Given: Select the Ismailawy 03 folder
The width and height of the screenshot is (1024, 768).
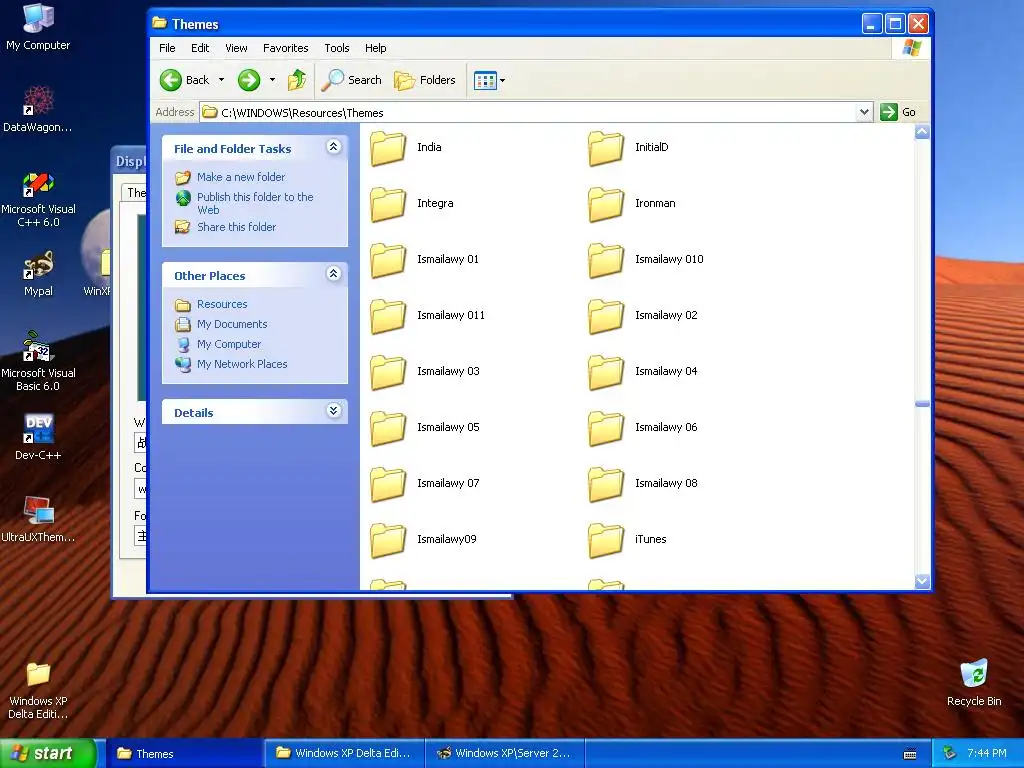Looking at the screenshot, I should click(x=425, y=372).
